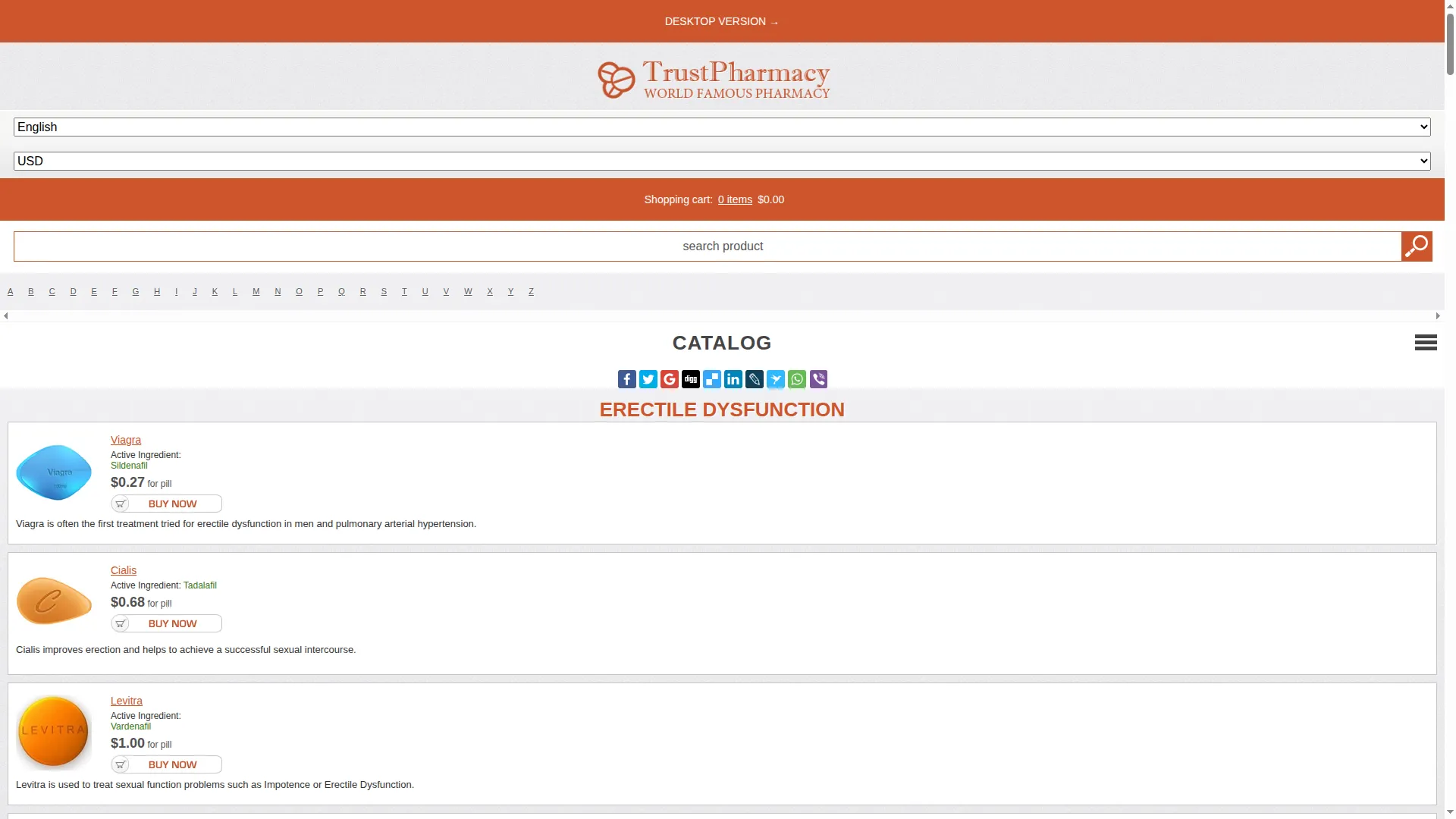Share the catalog on Twitter
Image resolution: width=1456 pixels, height=819 pixels.
pos(648,379)
